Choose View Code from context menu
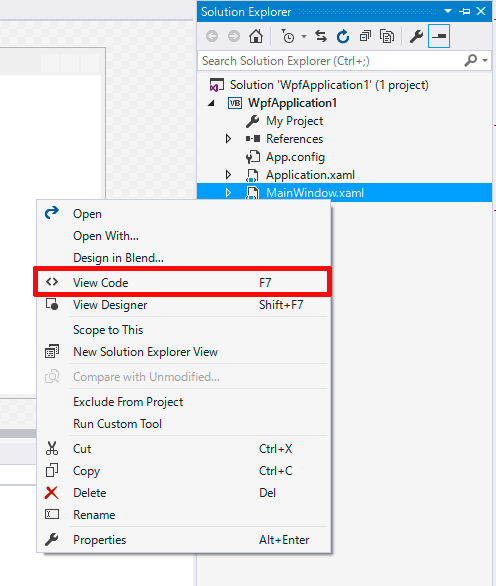496x586 pixels. pyautogui.click(x=183, y=283)
